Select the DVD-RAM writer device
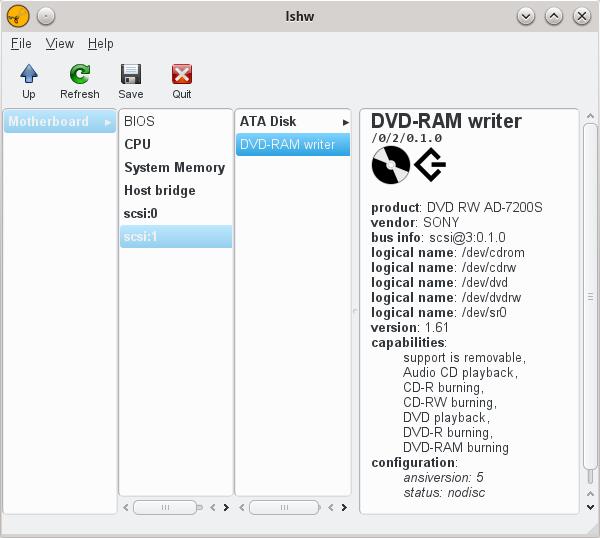The width and height of the screenshot is (600, 538). tap(287, 145)
